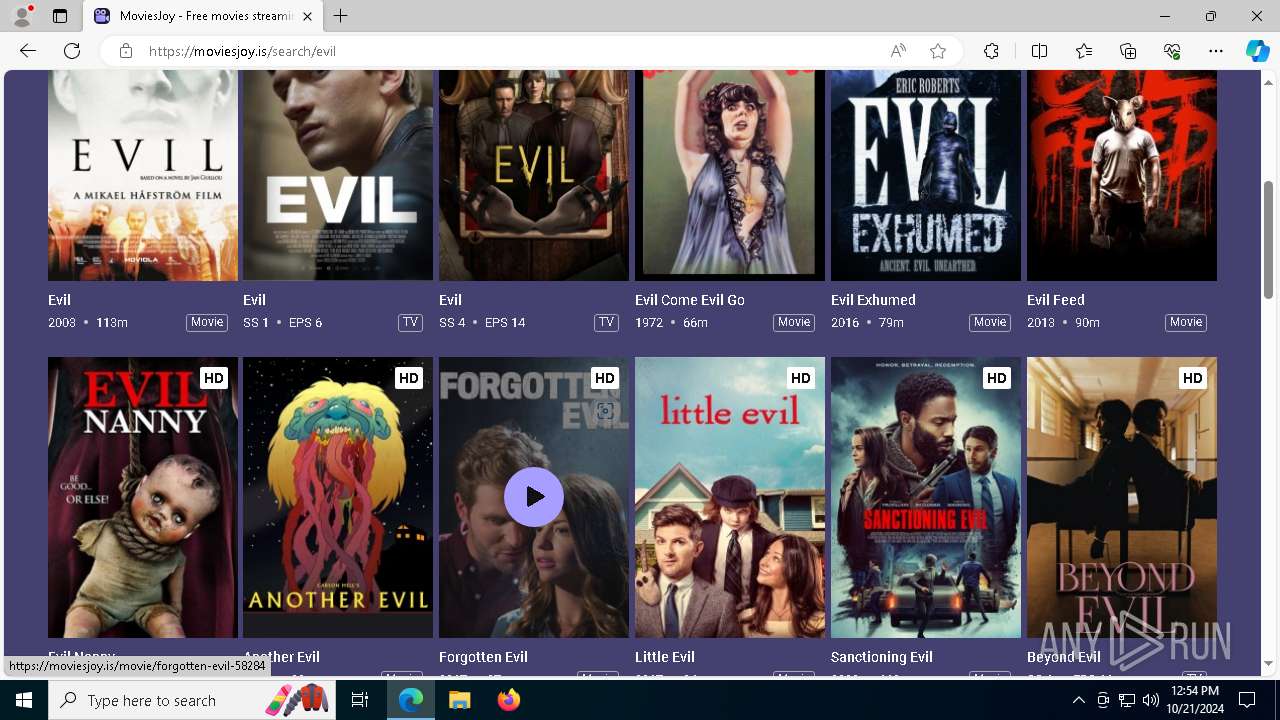View site information padlock icon
The height and width of the screenshot is (720, 1280).
(126, 51)
